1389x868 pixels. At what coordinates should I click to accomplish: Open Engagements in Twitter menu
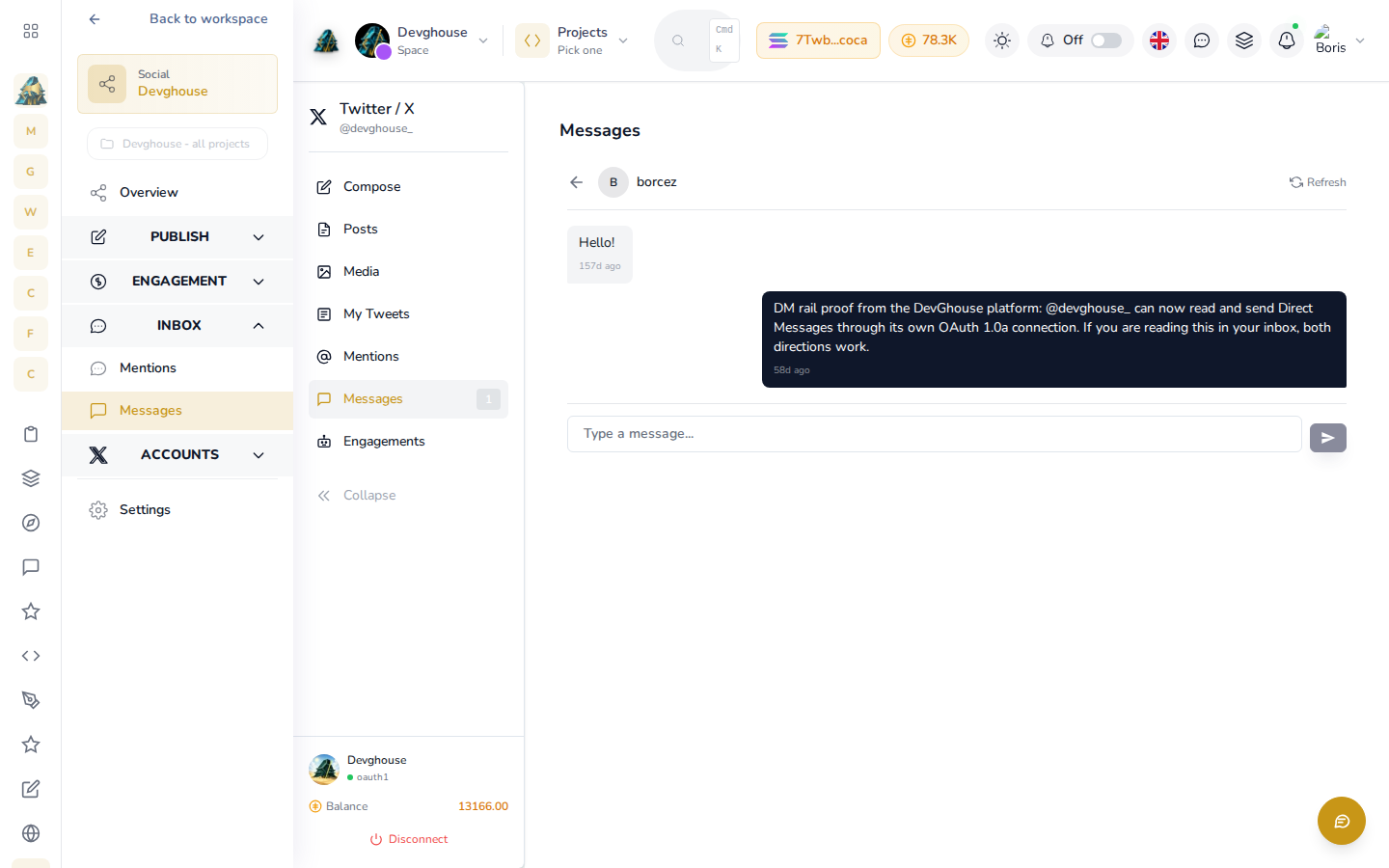408,442
